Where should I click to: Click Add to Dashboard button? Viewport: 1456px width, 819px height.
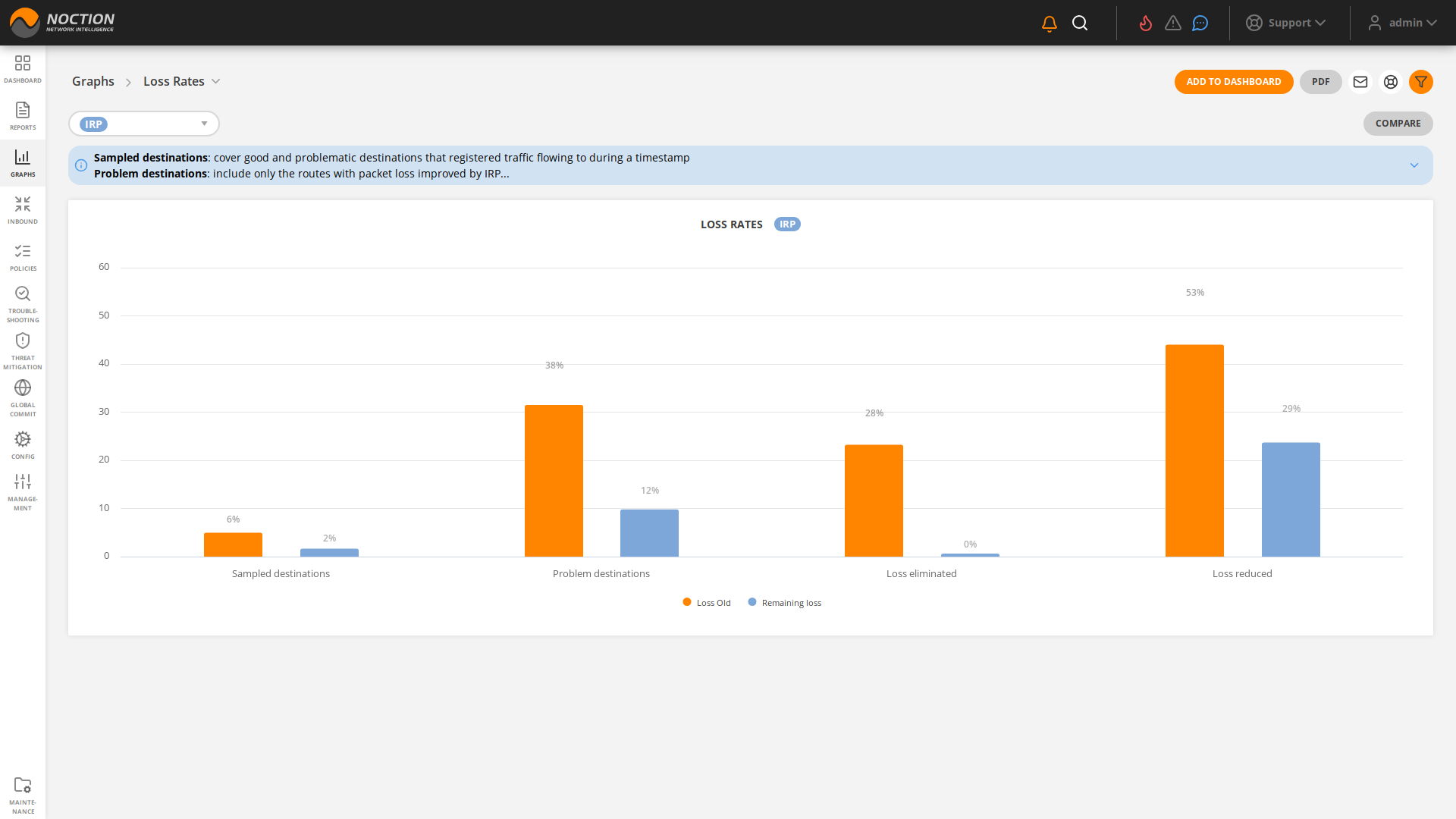pos(1234,82)
